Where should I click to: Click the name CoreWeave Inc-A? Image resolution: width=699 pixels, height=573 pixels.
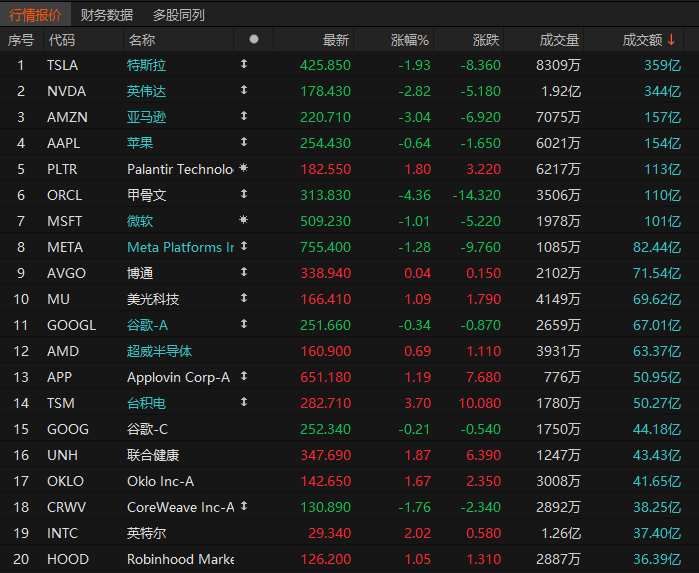pyautogui.click(x=181, y=507)
